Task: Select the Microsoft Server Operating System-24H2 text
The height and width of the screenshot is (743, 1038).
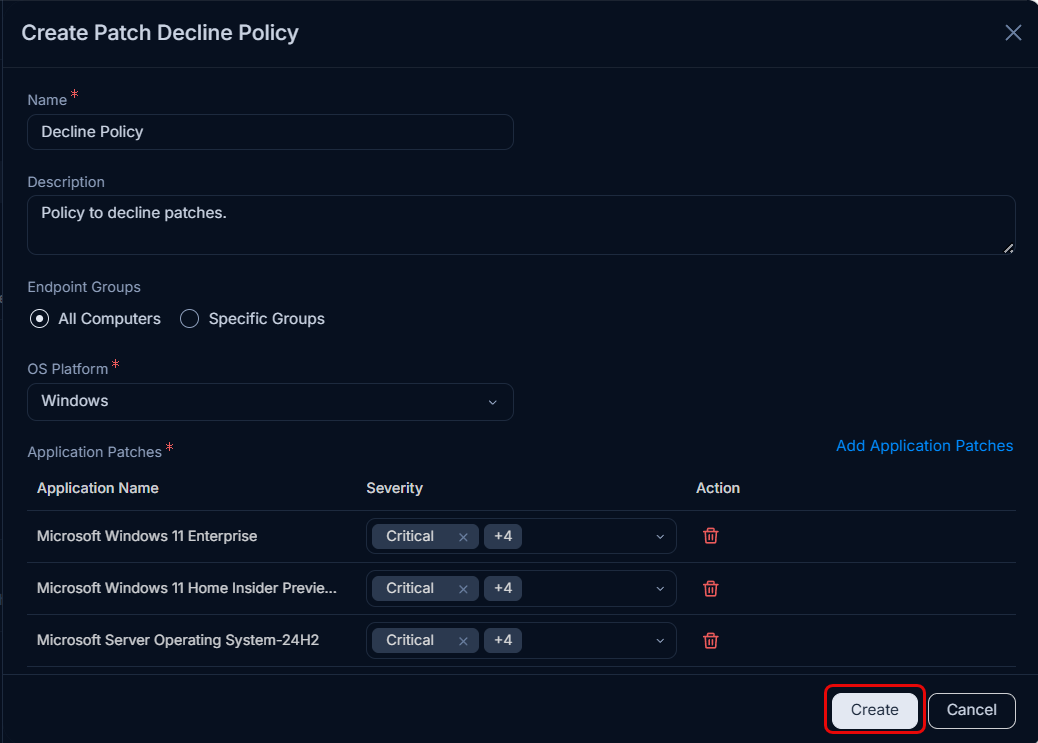Action: point(178,640)
